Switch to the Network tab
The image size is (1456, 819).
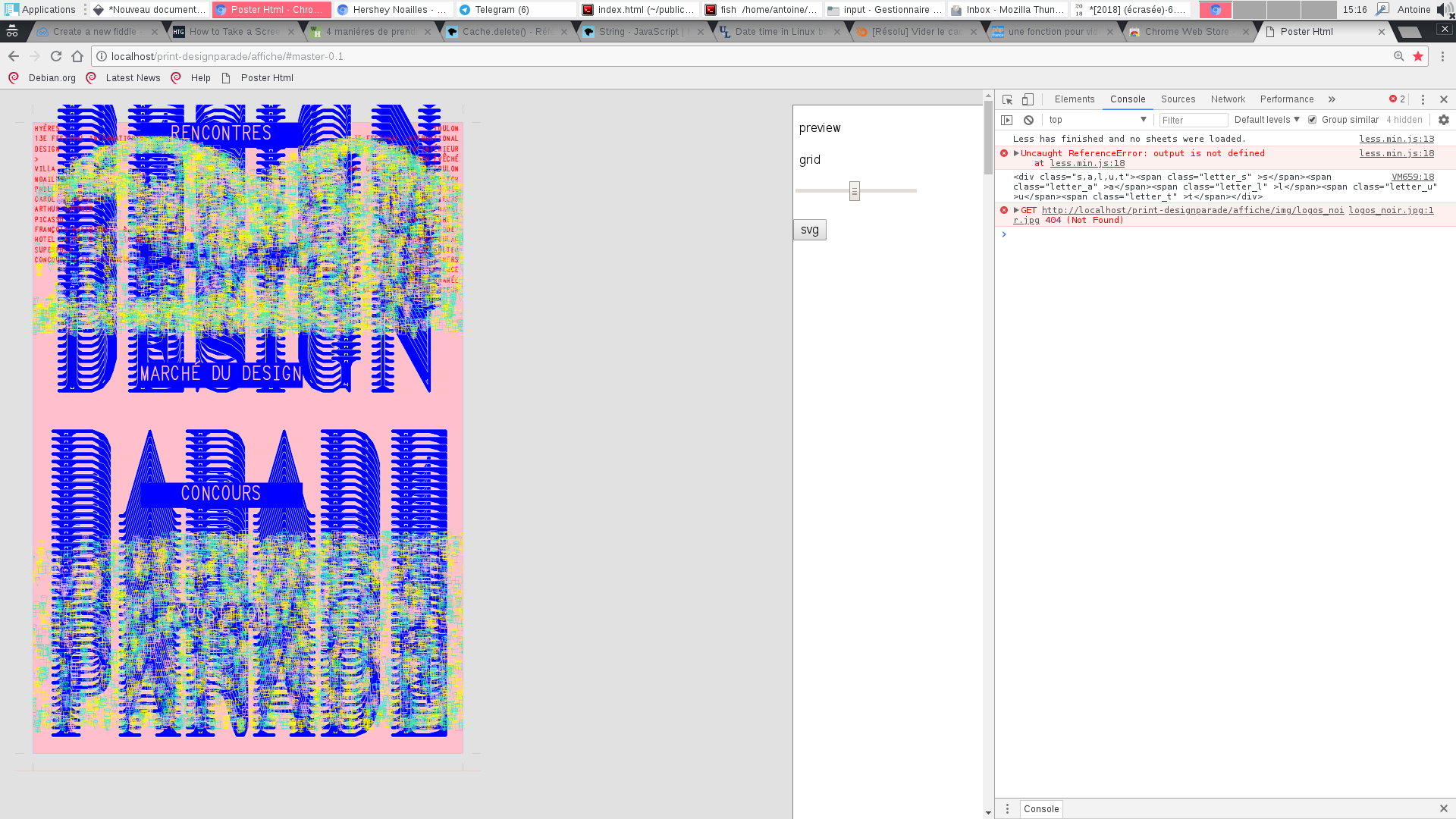point(1228,99)
